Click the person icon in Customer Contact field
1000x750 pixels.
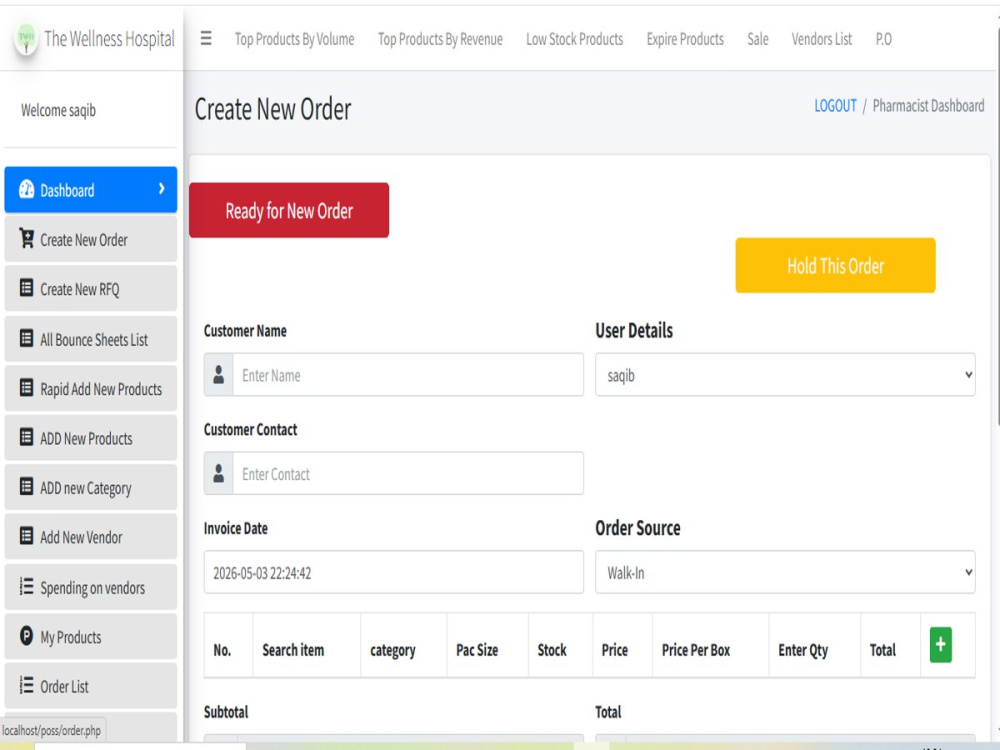(x=219, y=473)
